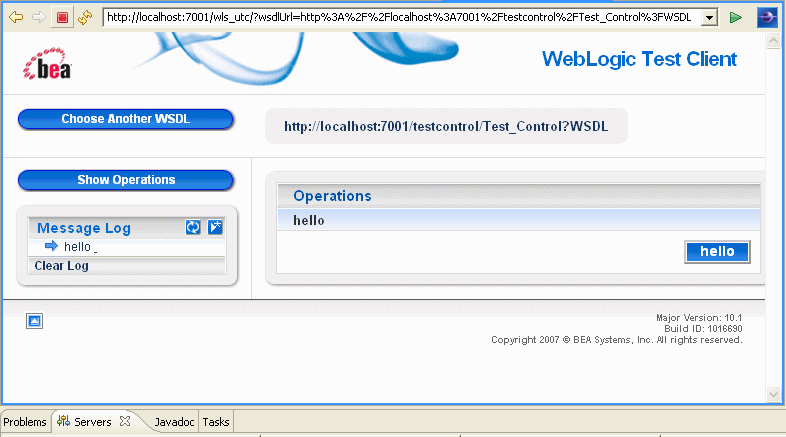Click the Choose Another WSDL button
The height and width of the screenshot is (437, 786).
(x=125, y=119)
